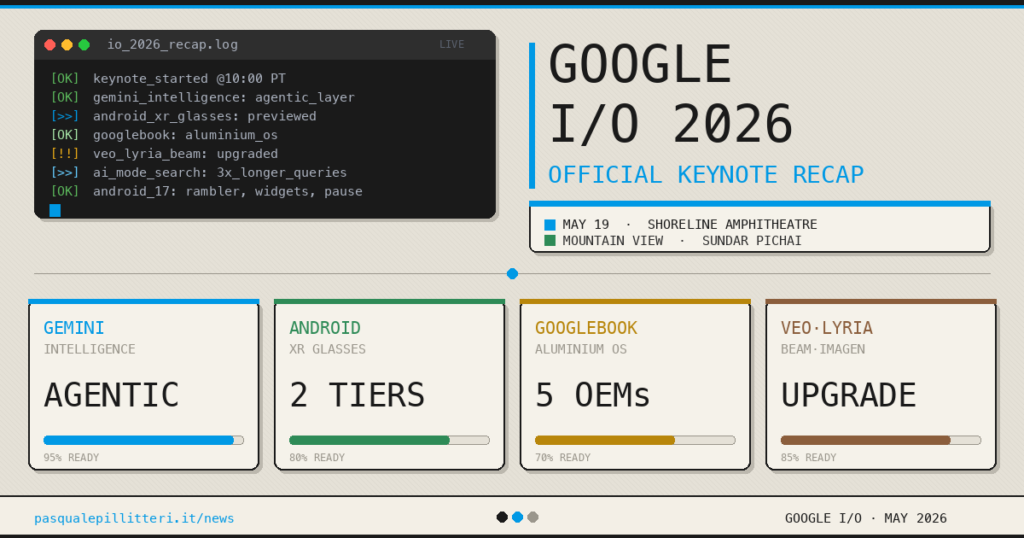The width and height of the screenshot is (1024, 538).
Task: Click the red close dot on the terminal window
Action: [x=50, y=44]
